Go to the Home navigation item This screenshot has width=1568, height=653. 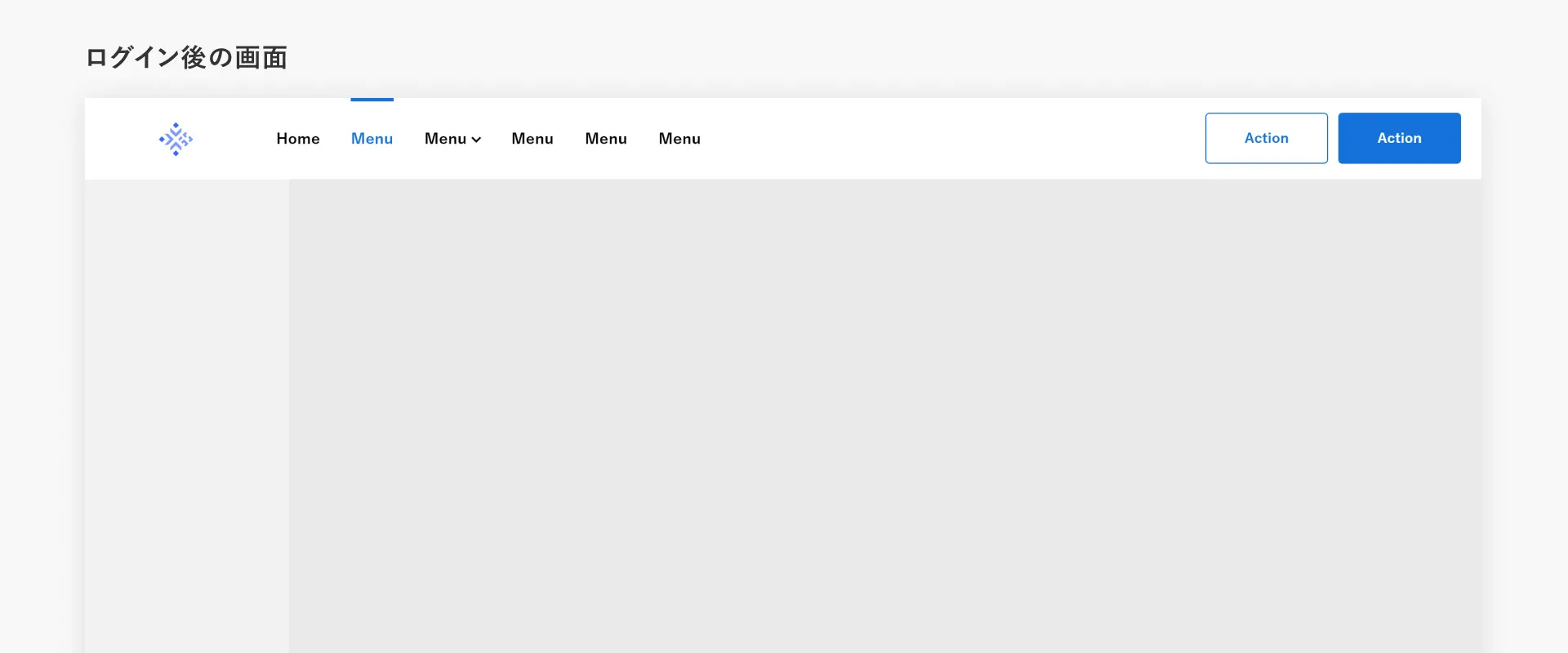coord(298,139)
